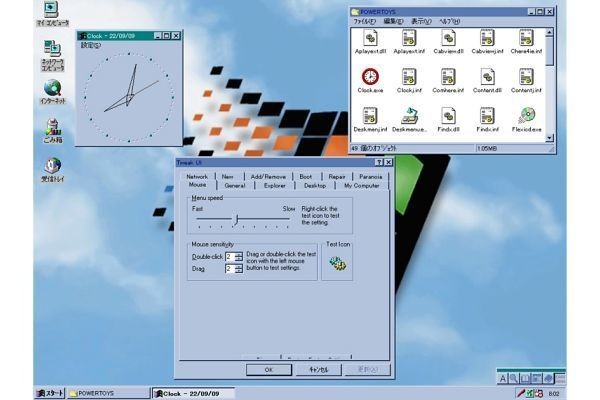Viewport: 600px width, 400px height.
Task: Click the POWERTOYS vertical scrollbar thumb
Action: coord(549,51)
